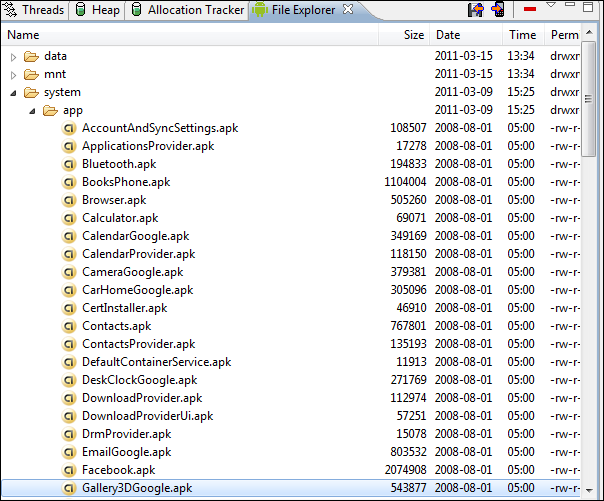Click the CalendarProvider.apk file icon
Viewport: 604px width, 501px height.
69,254
